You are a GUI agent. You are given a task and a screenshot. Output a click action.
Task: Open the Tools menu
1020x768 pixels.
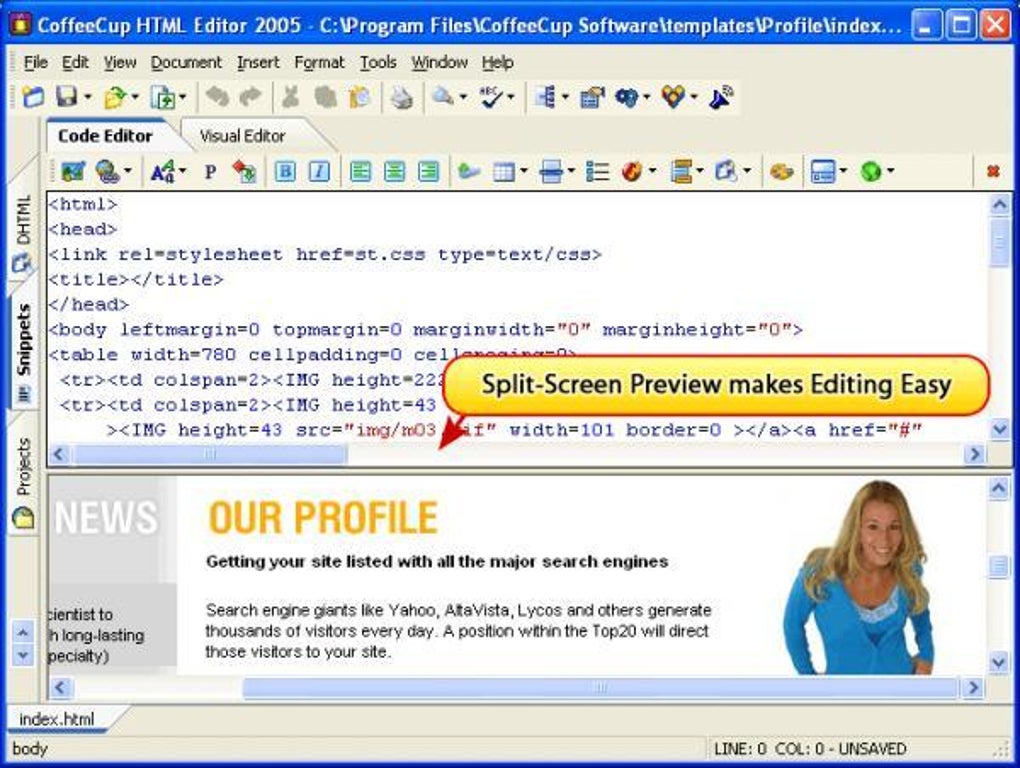coord(378,62)
